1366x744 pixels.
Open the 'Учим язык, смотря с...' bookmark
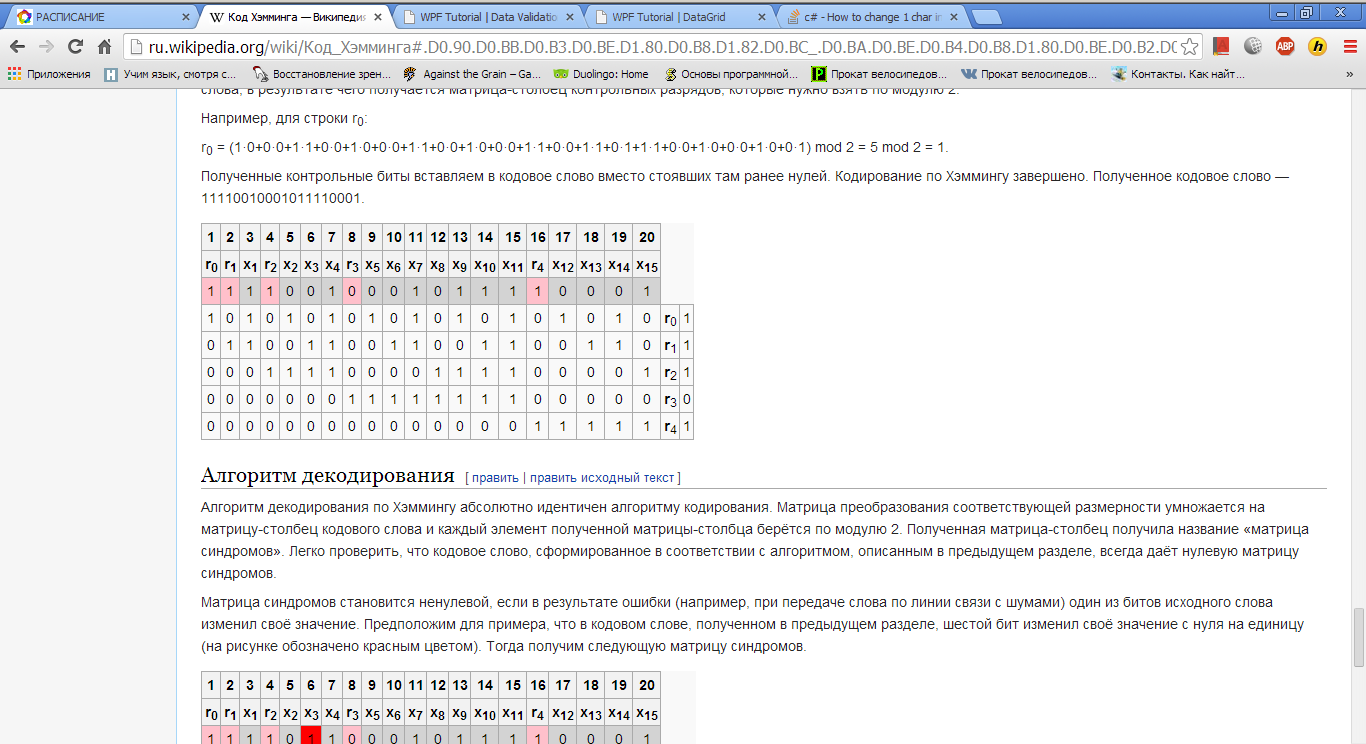(x=171, y=74)
